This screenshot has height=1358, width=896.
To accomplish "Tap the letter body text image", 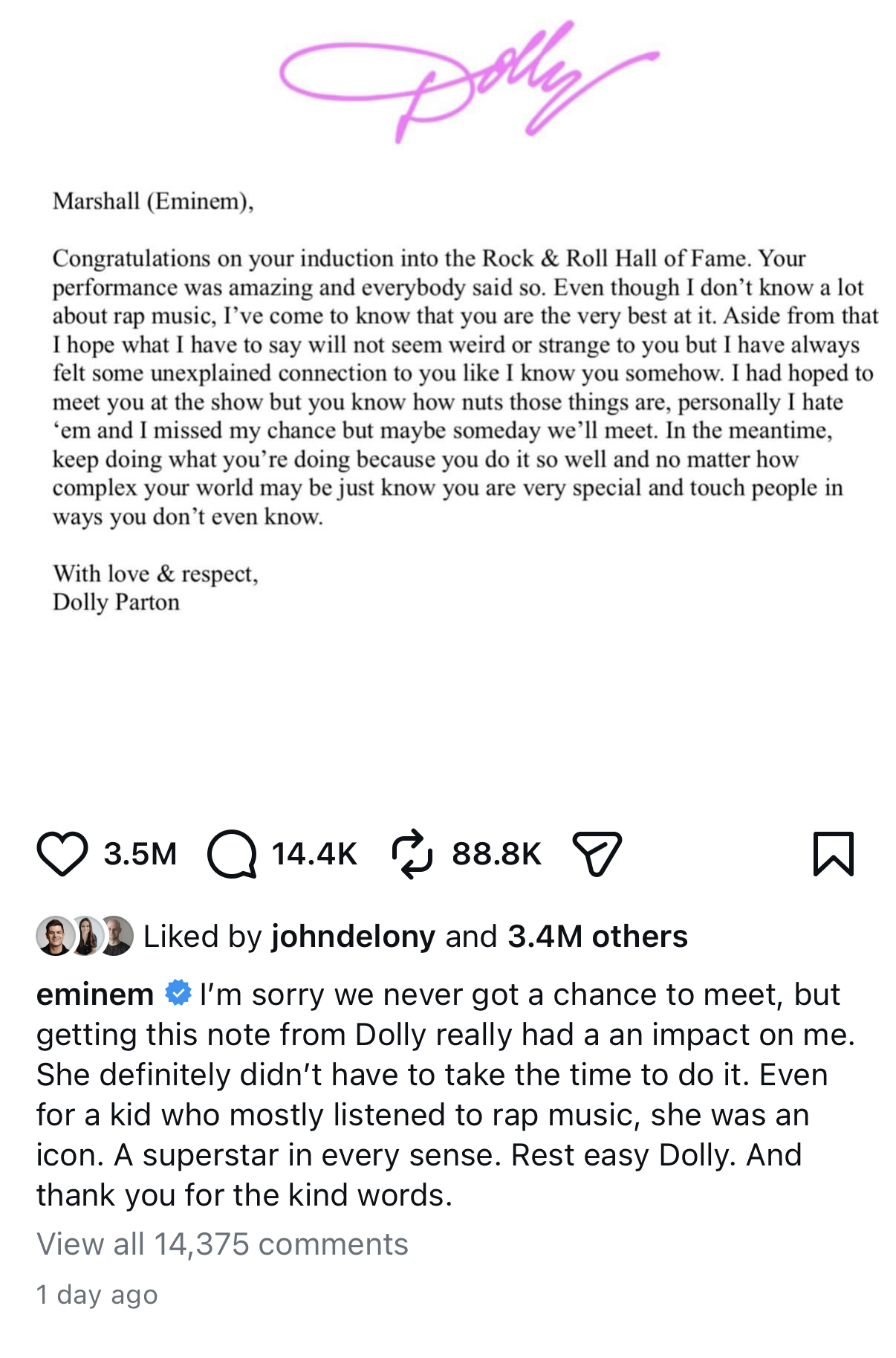I will point(465,387).
